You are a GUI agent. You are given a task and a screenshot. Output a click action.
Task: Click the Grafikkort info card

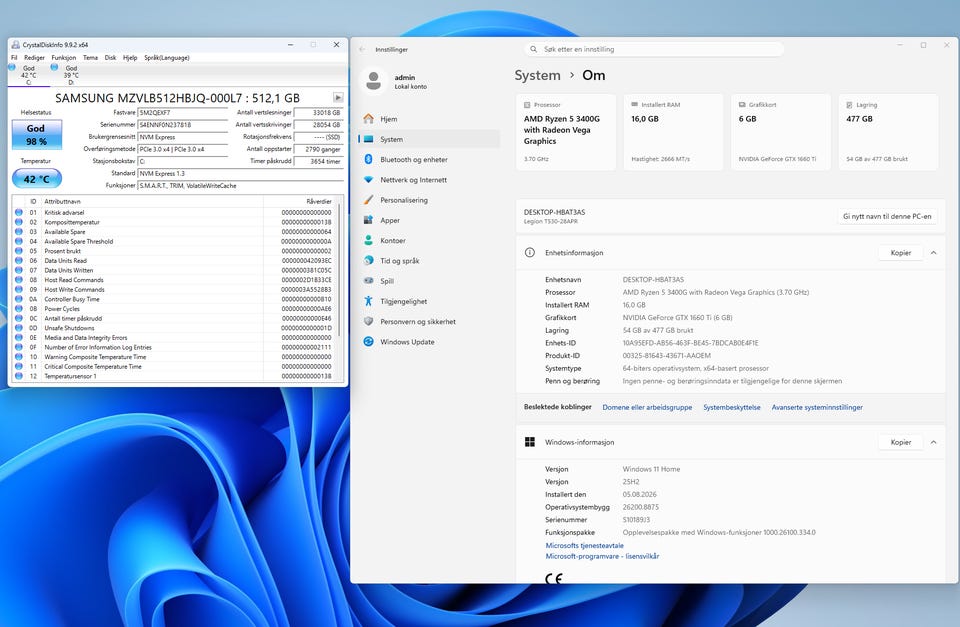[781, 132]
